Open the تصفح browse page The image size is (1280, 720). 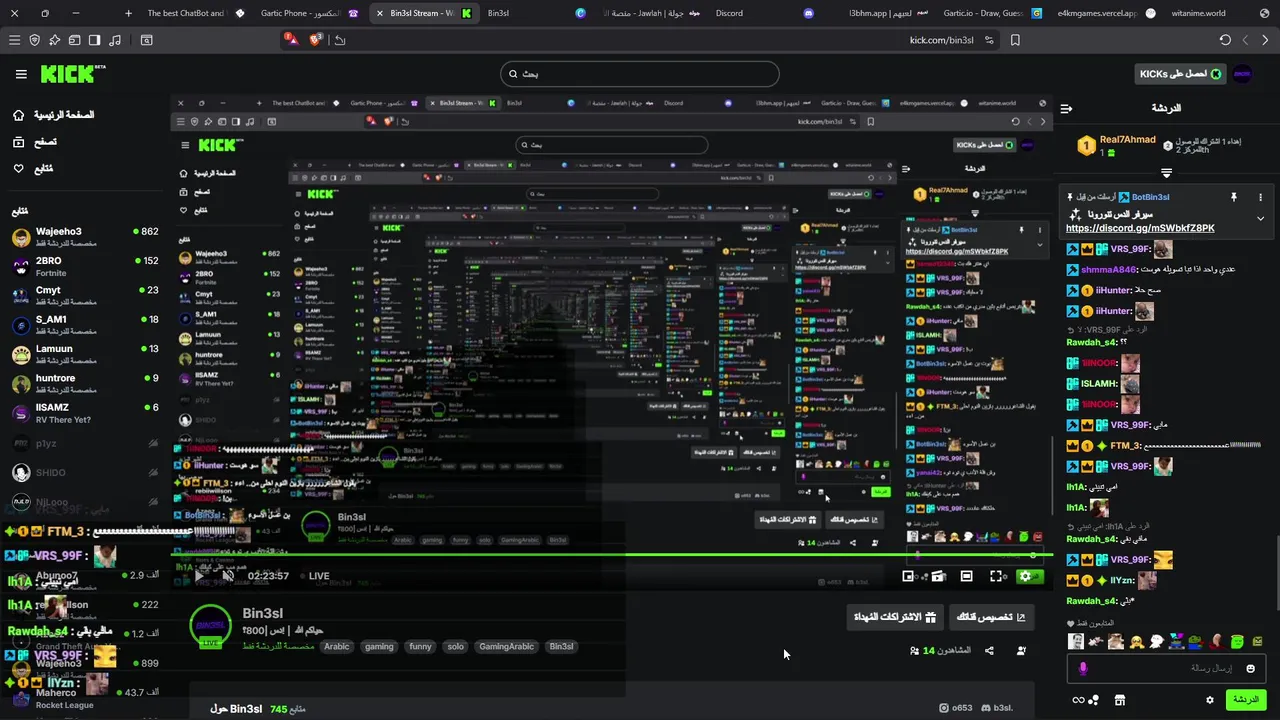35,142
